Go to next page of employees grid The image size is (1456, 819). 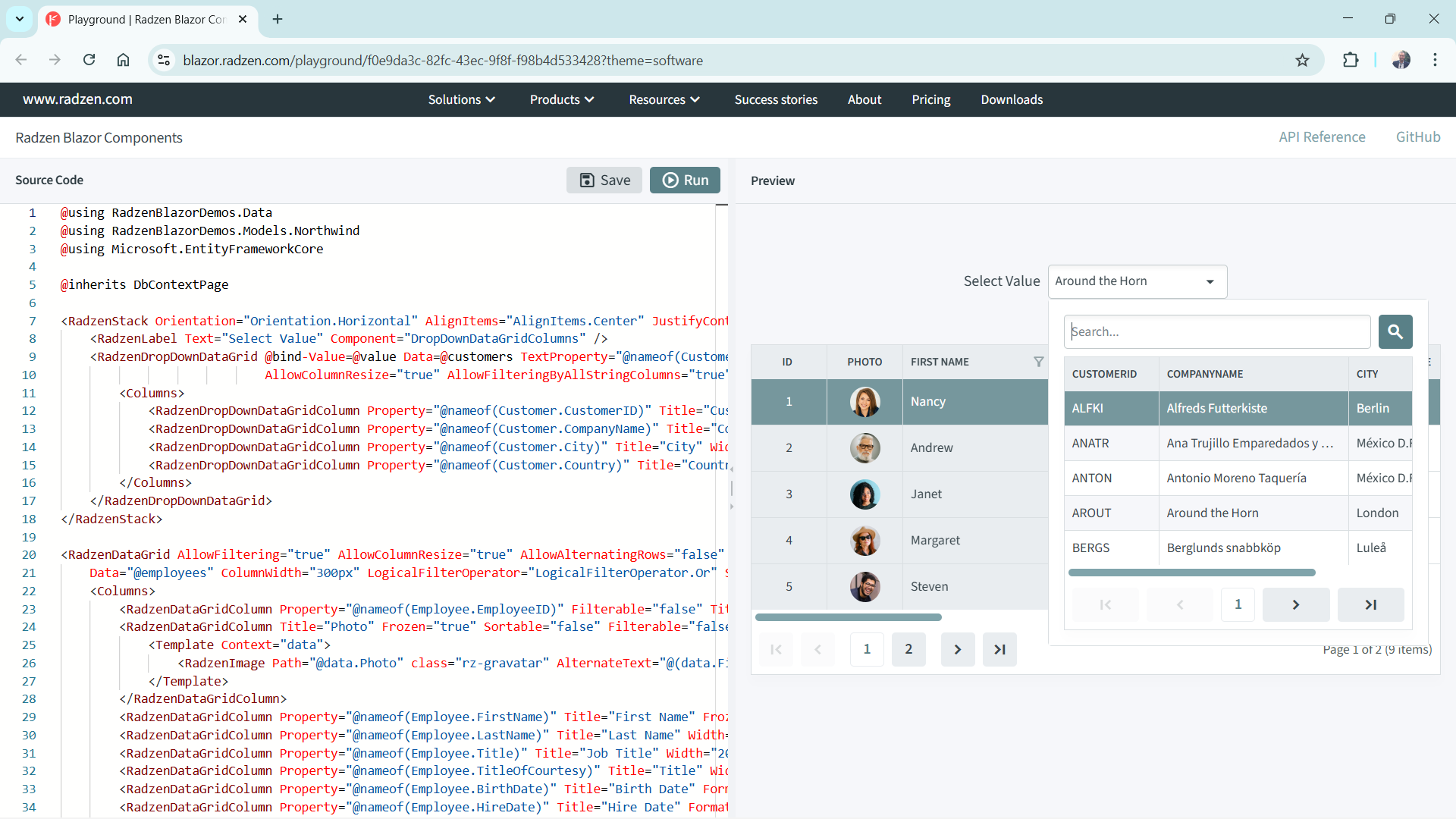pyautogui.click(x=957, y=649)
